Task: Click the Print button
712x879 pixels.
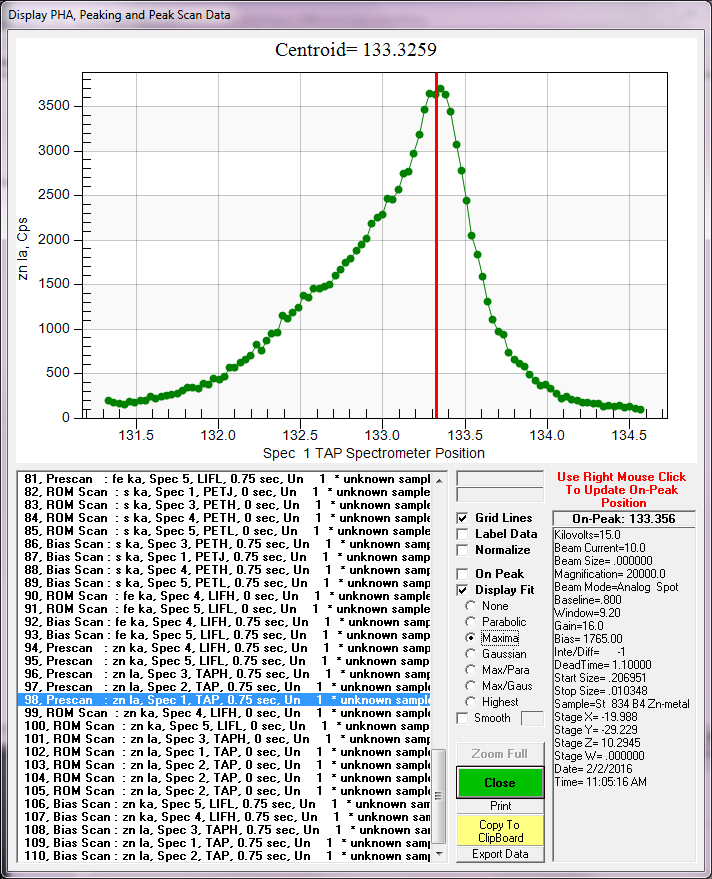Action: click(499, 806)
